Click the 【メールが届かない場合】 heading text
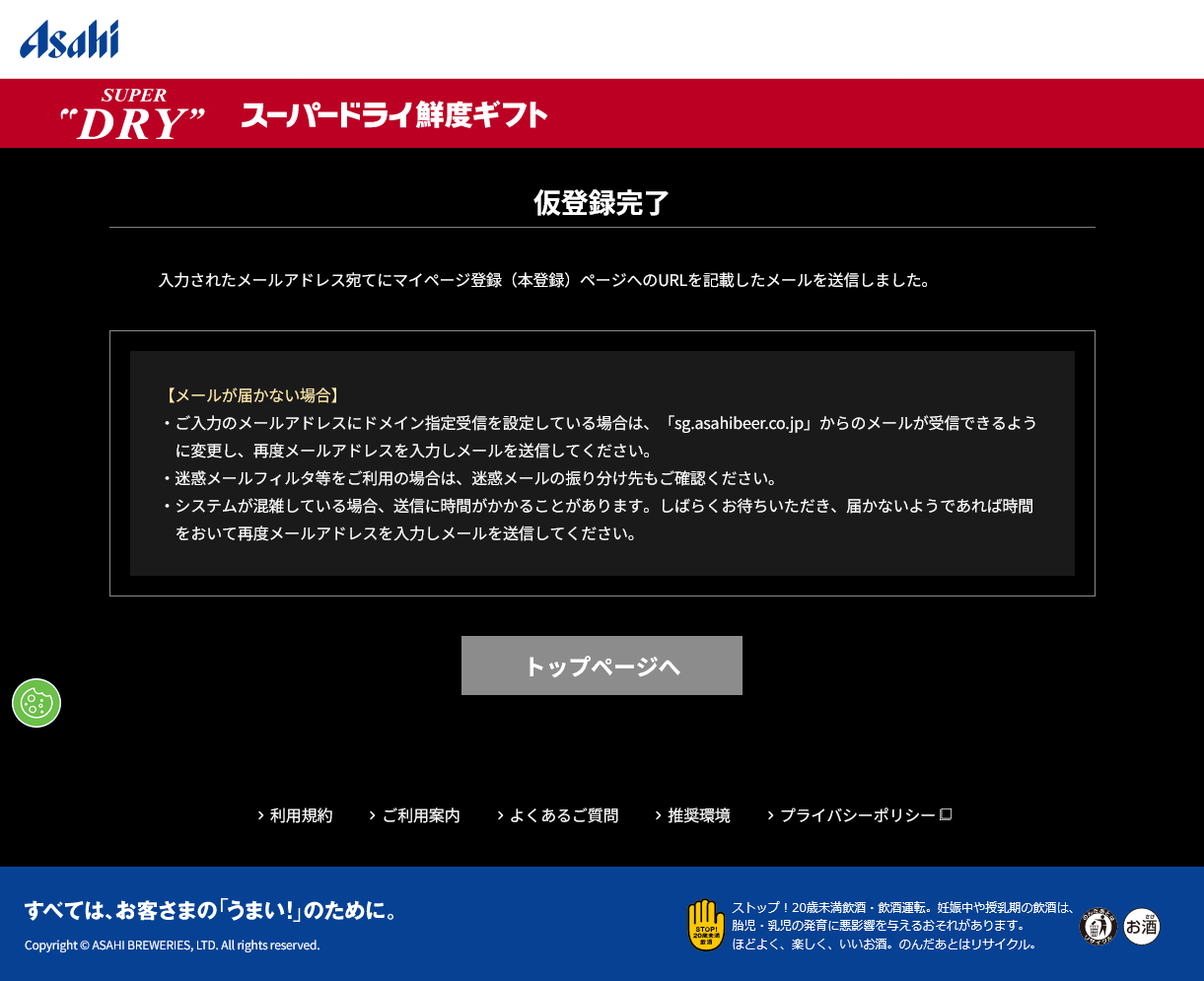The image size is (1204, 981). 252,395
